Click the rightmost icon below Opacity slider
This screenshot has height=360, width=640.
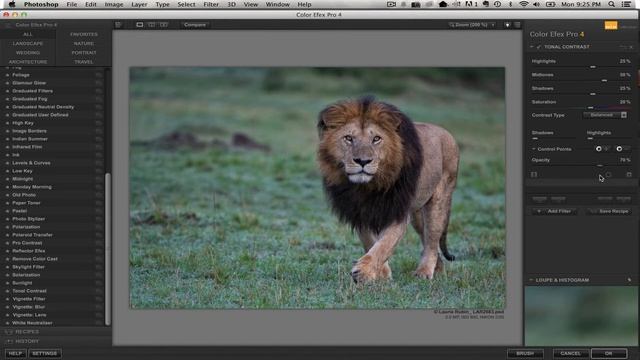point(629,175)
